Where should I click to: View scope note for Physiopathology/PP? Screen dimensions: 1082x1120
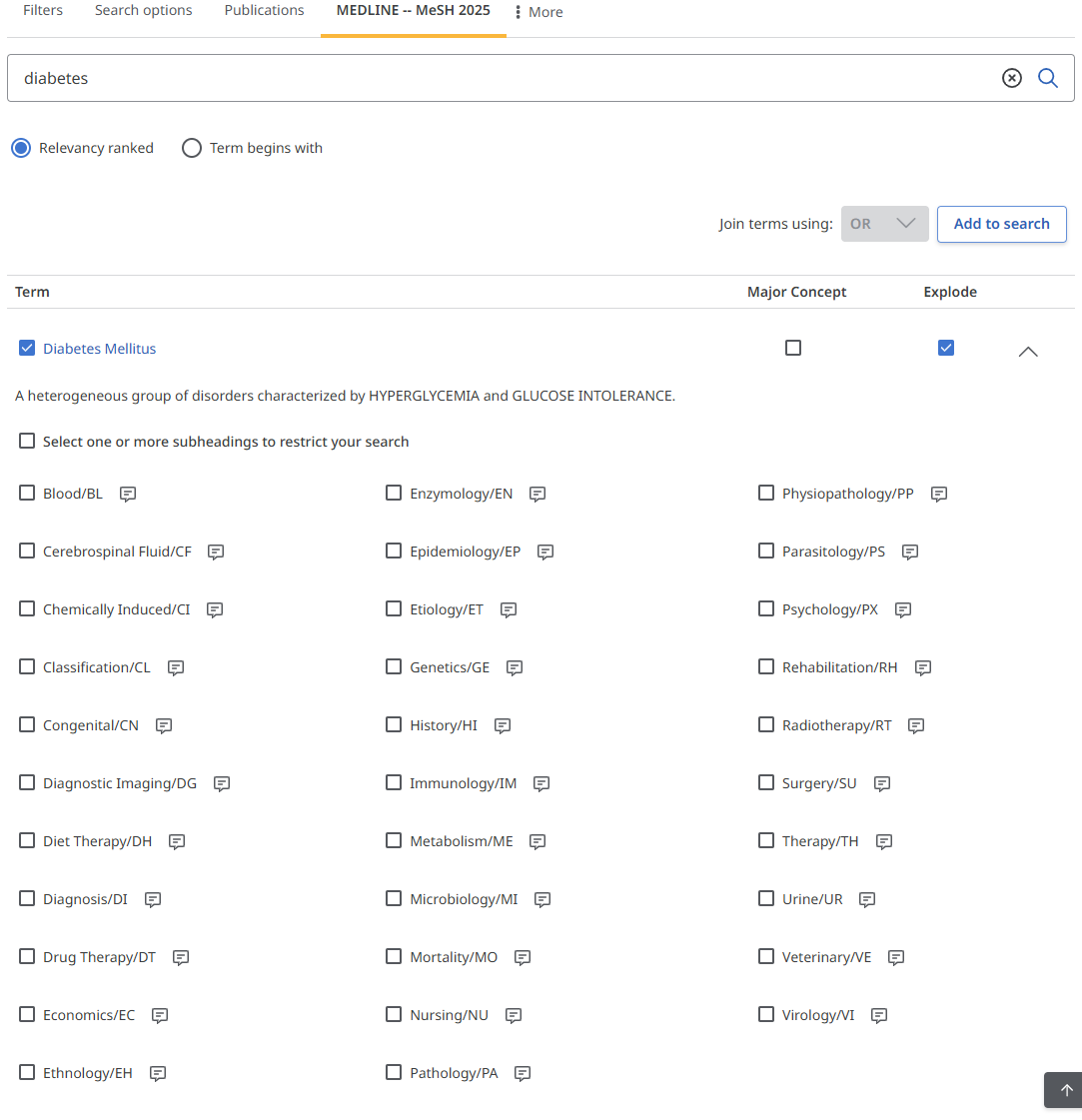click(x=939, y=494)
